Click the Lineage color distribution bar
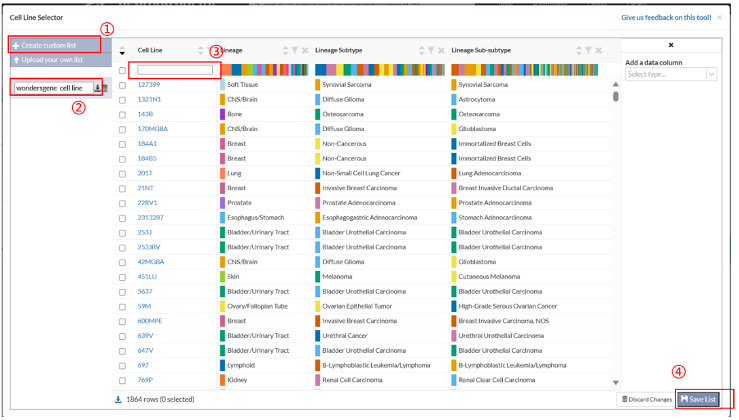The image size is (739, 420). 264,70
